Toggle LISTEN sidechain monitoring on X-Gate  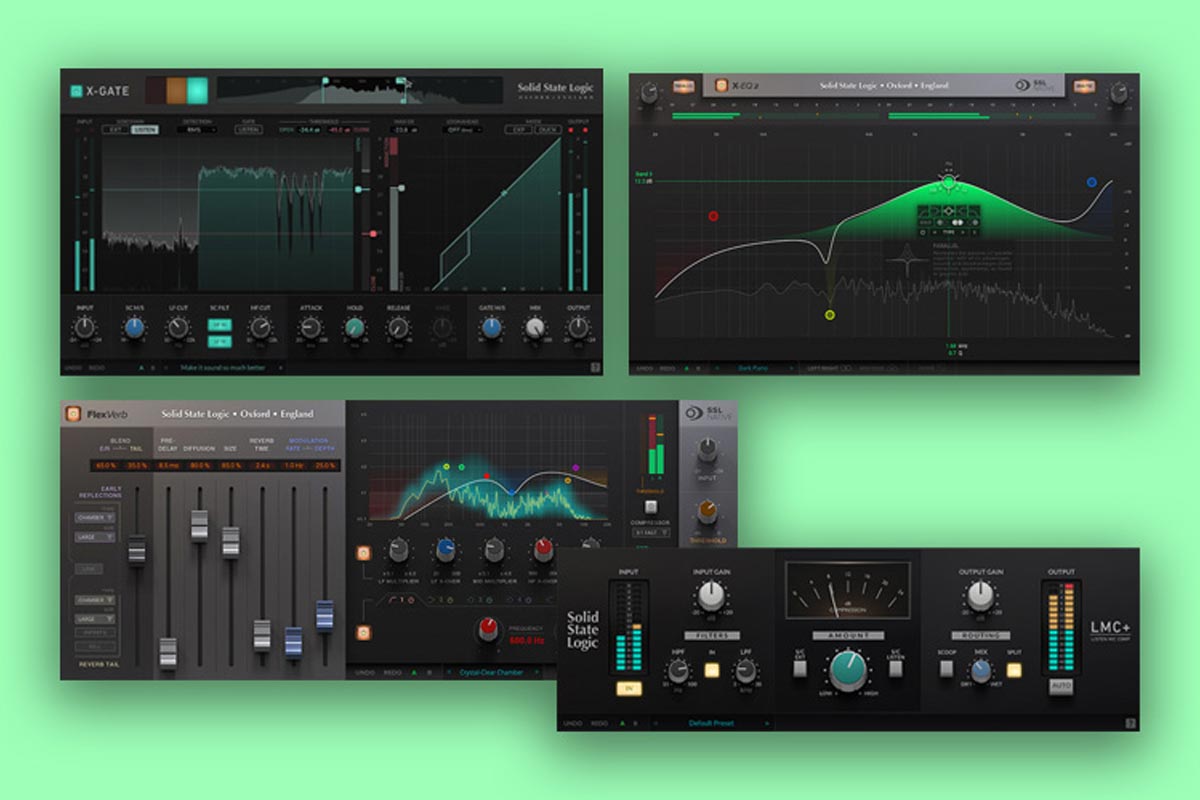pyautogui.click(x=143, y=129)
